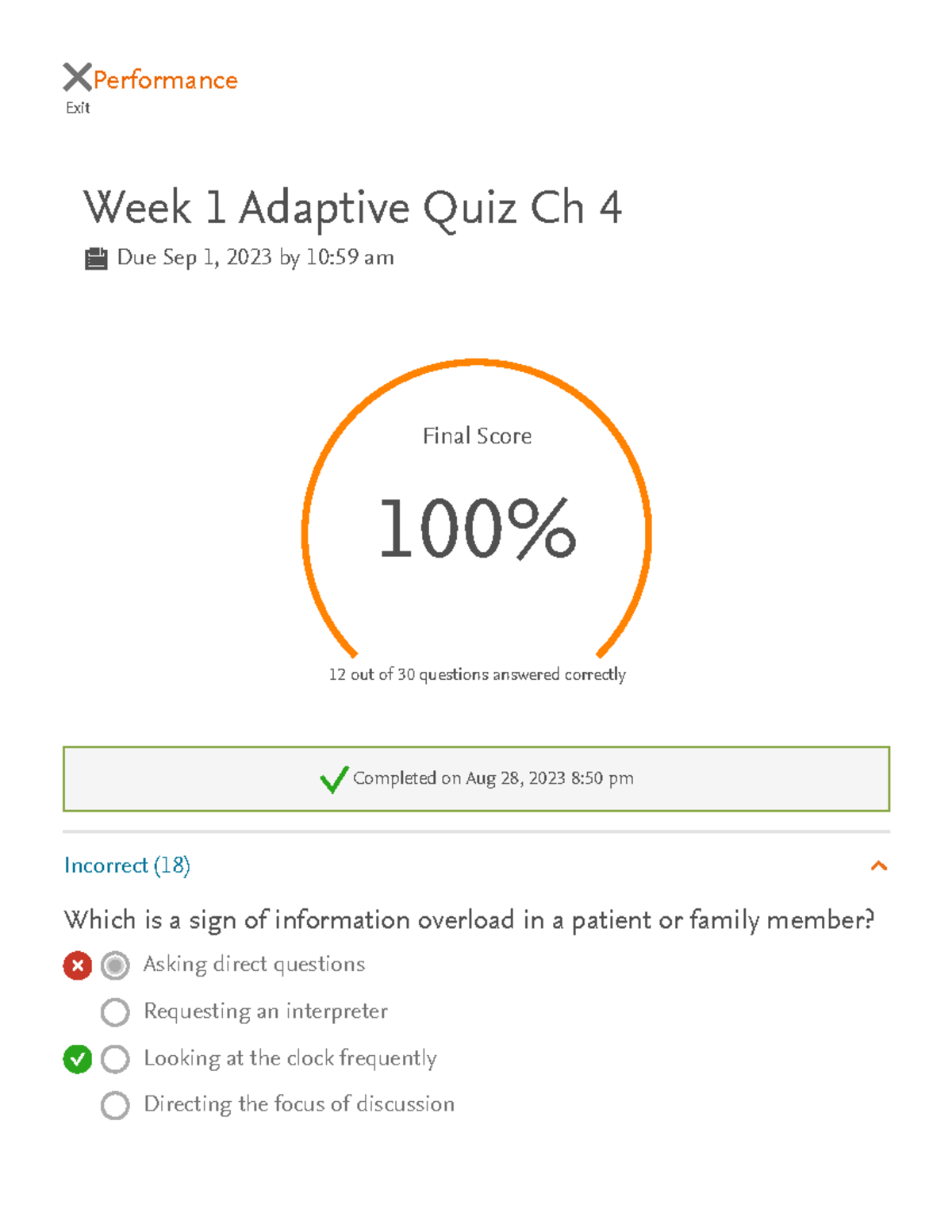Screen dimensions: 952x1232
Task: Collapse the Incorrect section chevron
Action: point(878,865)
